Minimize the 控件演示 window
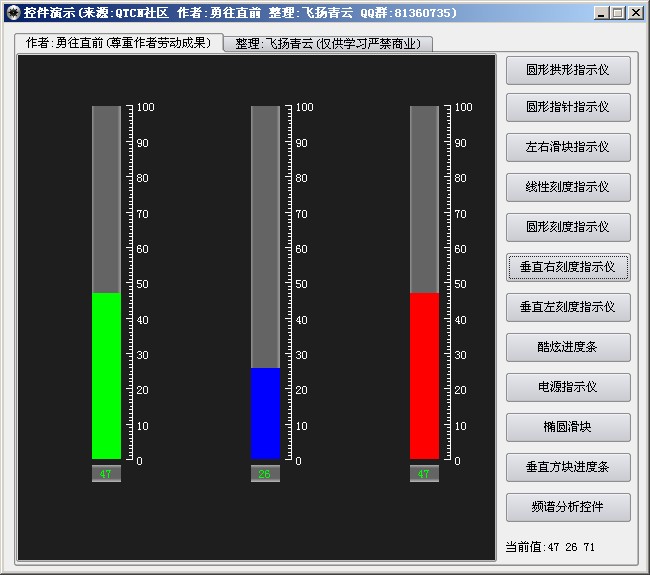Screen dimensions: 650x575 click(x=601, y=13)
